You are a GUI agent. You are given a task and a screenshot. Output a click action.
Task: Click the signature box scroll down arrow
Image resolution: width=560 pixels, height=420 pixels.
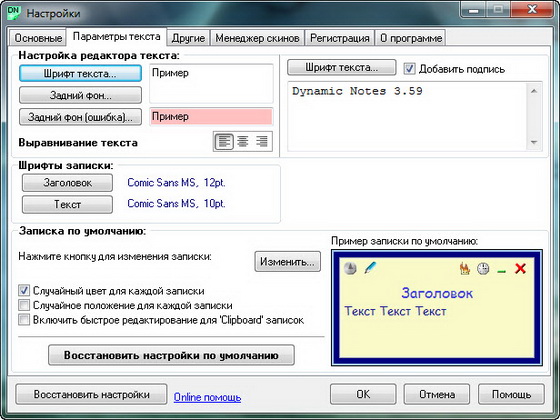534,142
